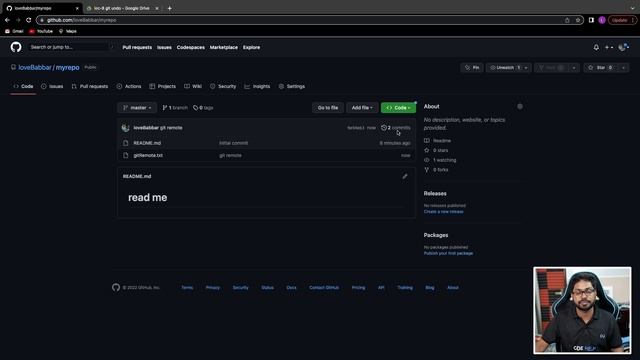The image size is (640, 360).
Task: Edit the README with the pencil icon
Action: click(x=405, y=176)
